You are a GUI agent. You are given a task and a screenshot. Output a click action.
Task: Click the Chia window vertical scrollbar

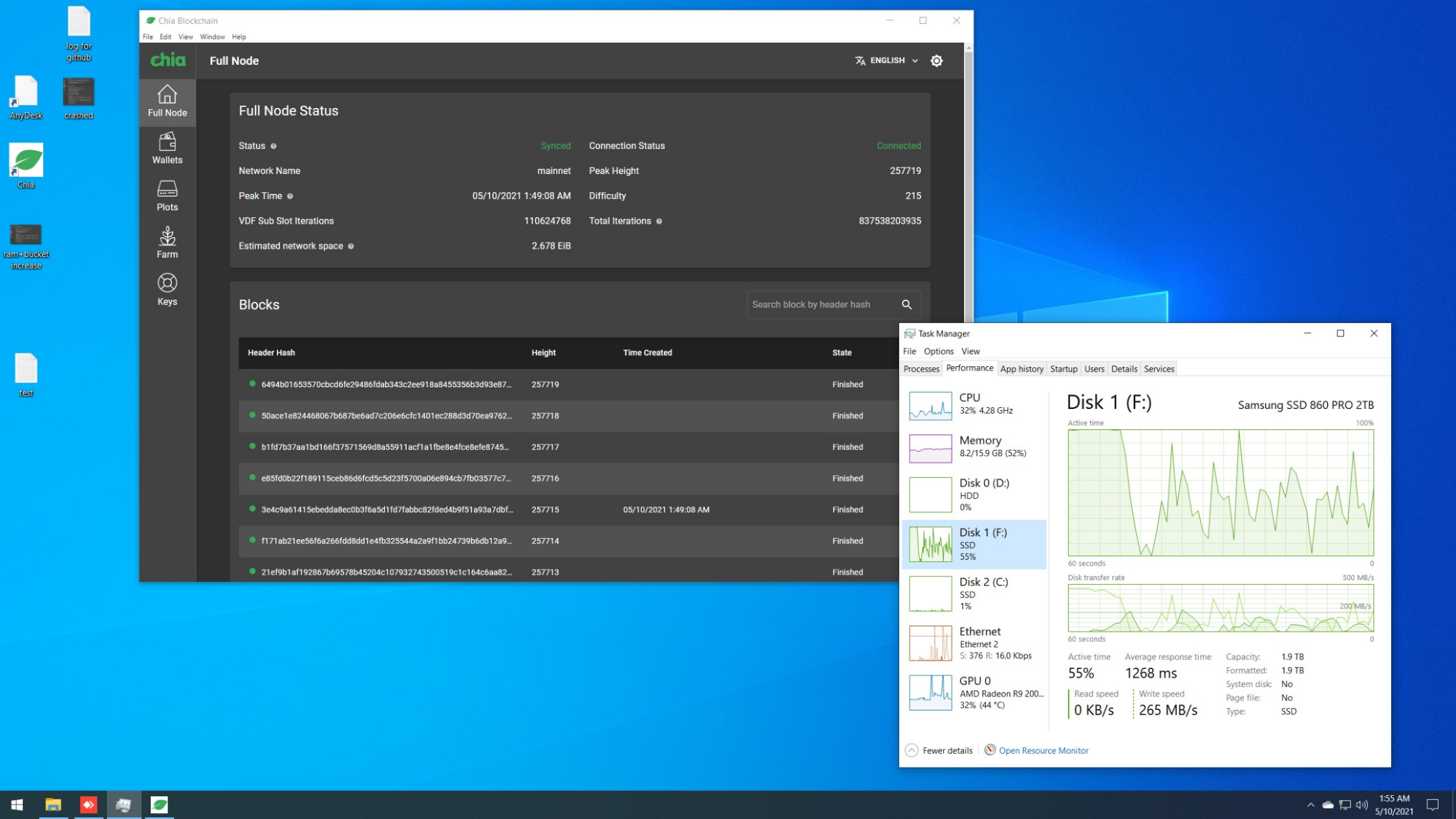pos(969,188)
